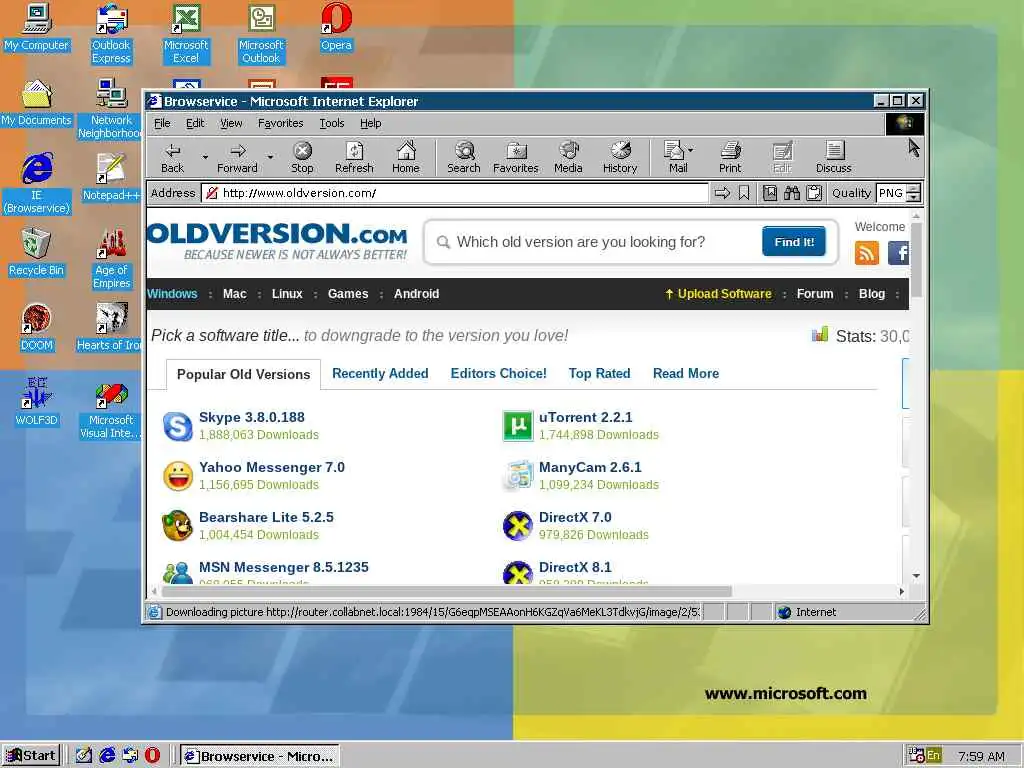Switch to Editors Choice! tab
This screenshot has width=1024, height=768.
[498, 373]
